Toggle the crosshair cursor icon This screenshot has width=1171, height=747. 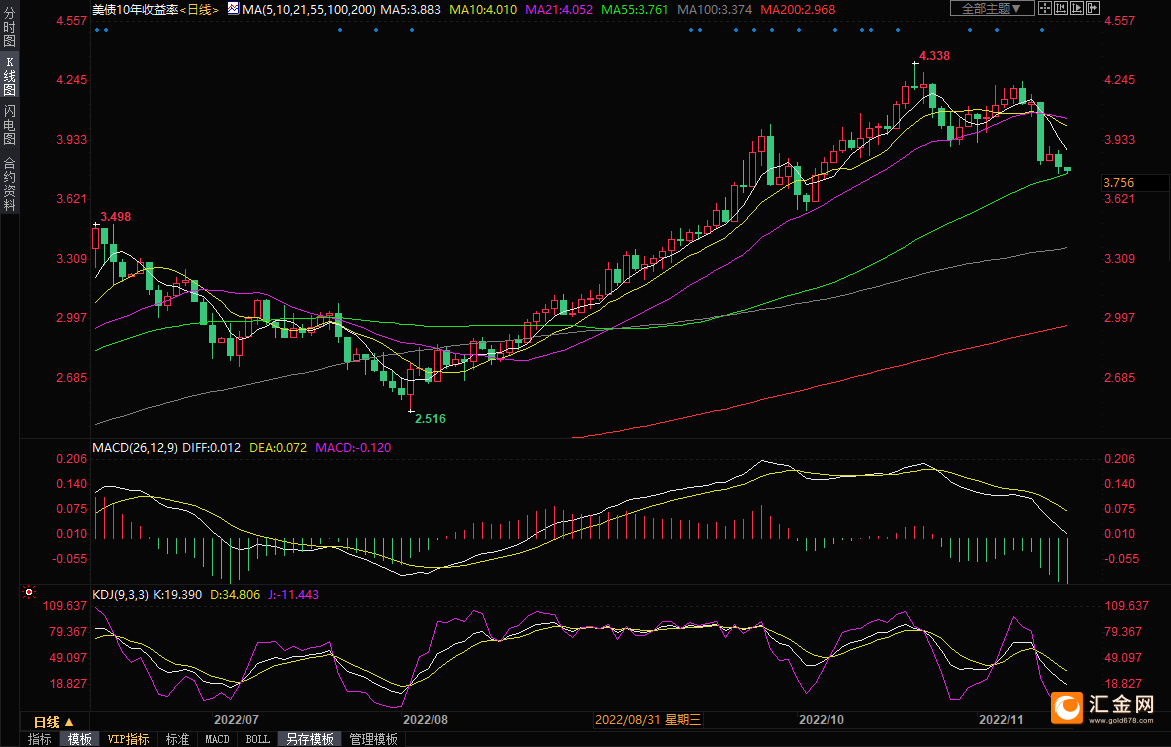(x=1045, y=8)
